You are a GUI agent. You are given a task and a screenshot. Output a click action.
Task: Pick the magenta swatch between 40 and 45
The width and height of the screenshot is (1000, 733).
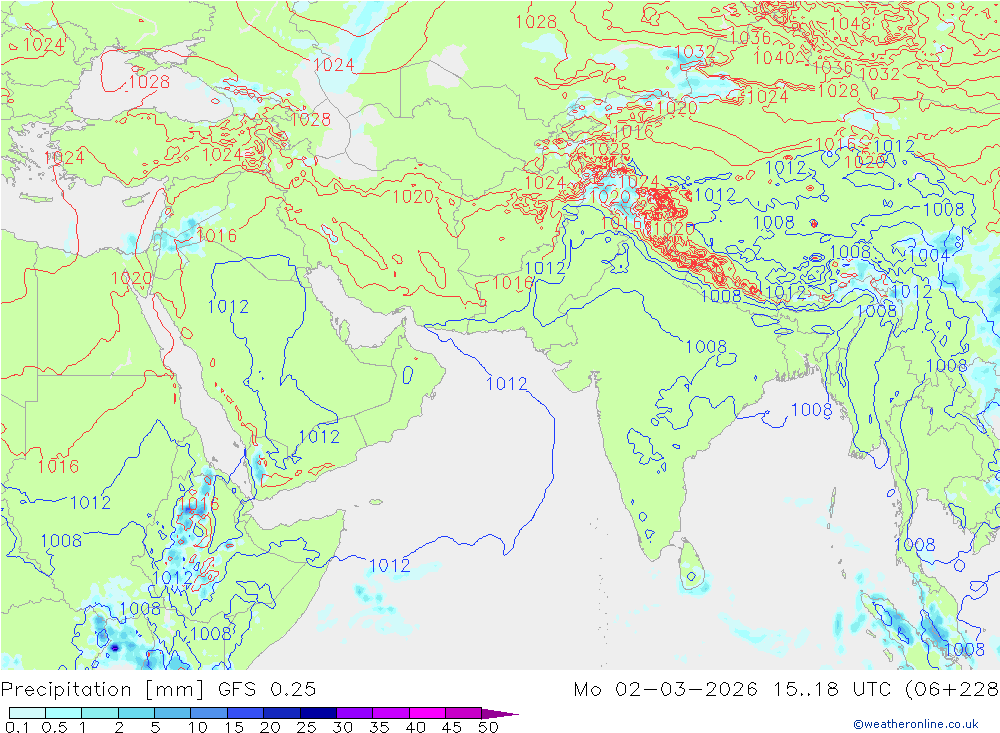tap(427, 713)
